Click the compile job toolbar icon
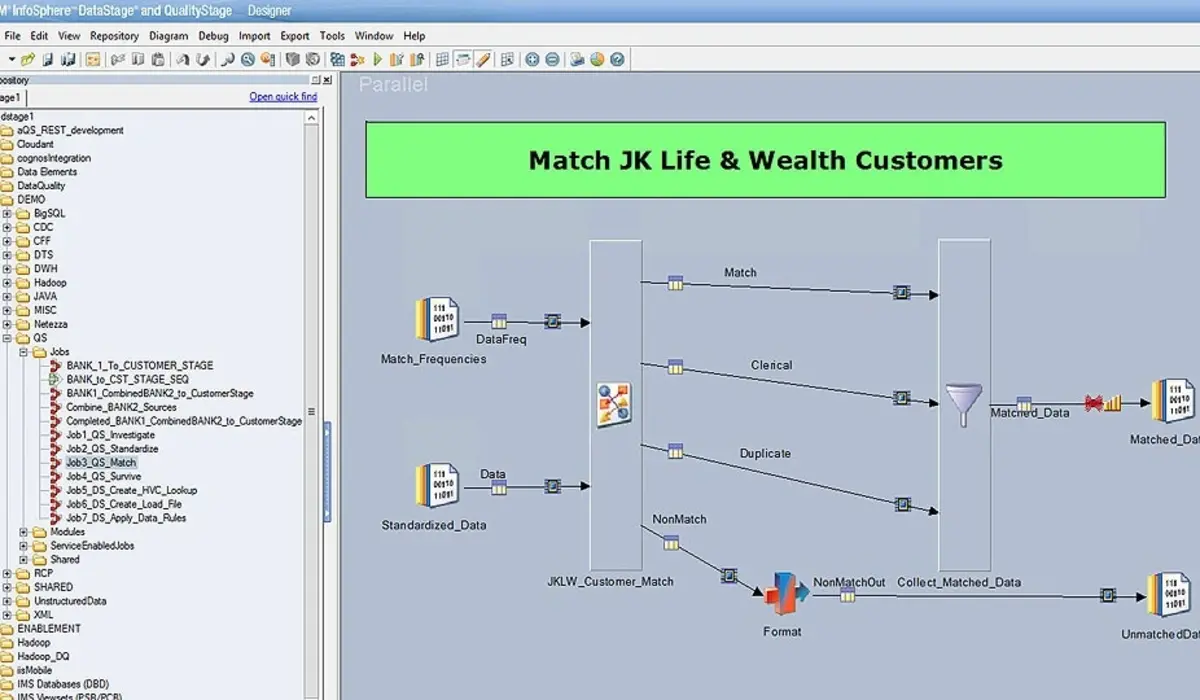Screen dimensions: 1200x700 pos(336,59)
